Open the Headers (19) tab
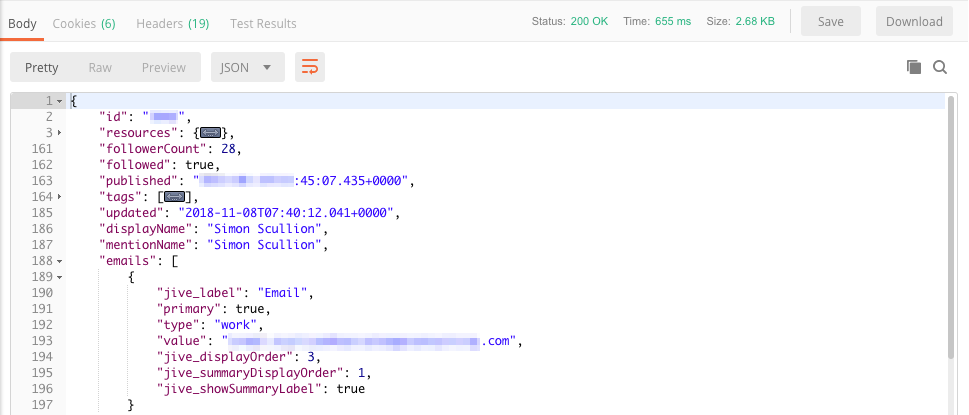969x415 pixels. [x=172, y=23]
